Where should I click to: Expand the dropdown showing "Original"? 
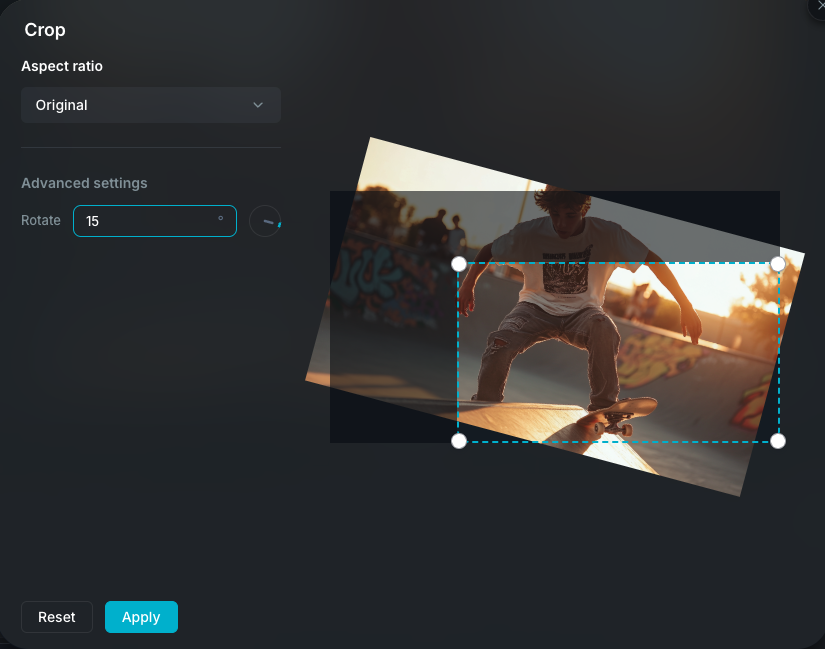(x=150, y=104)
